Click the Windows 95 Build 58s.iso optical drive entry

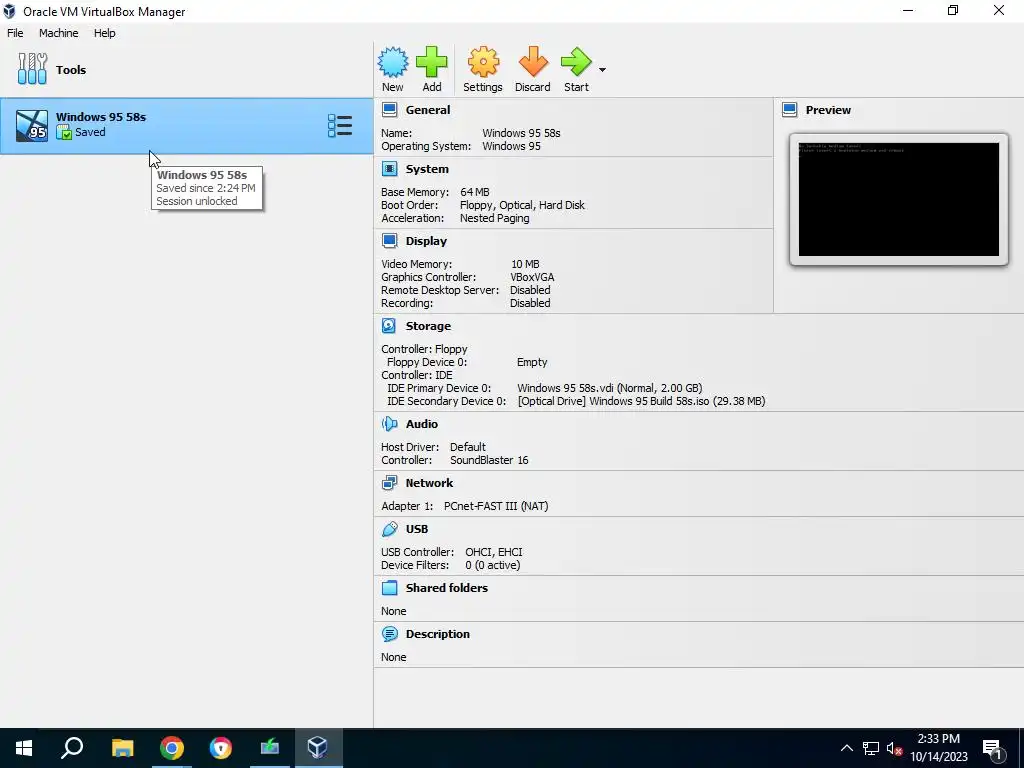click(x=641, y=401)
